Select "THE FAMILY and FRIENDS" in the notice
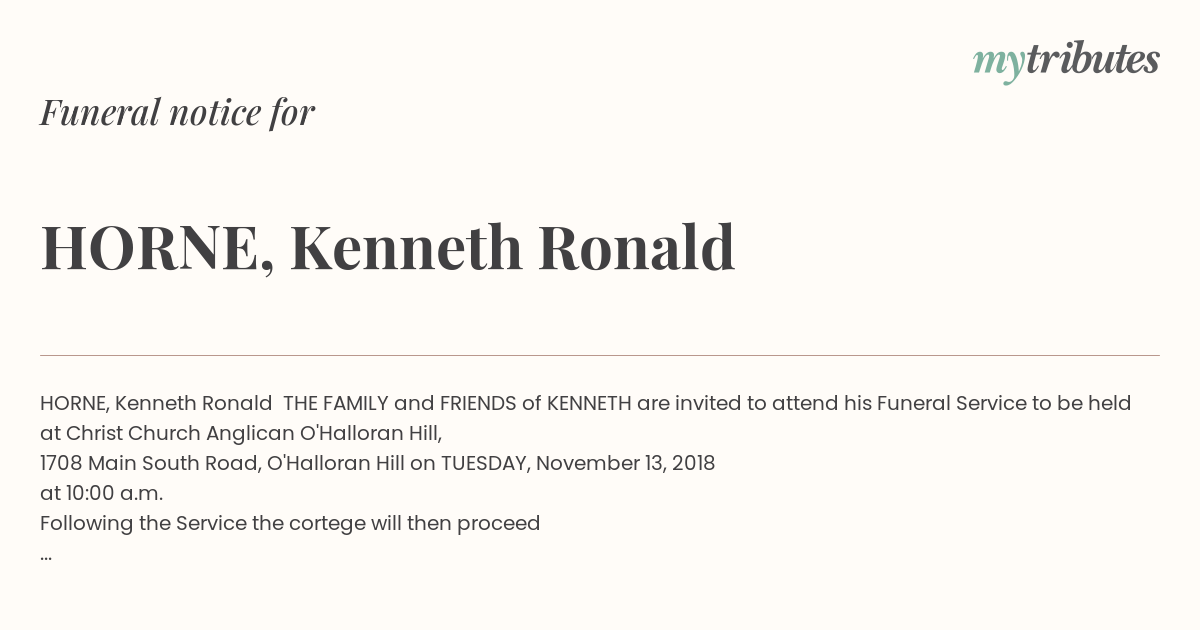The height and width of the screenshot is (630, 1200). click(x=400, y=404)
